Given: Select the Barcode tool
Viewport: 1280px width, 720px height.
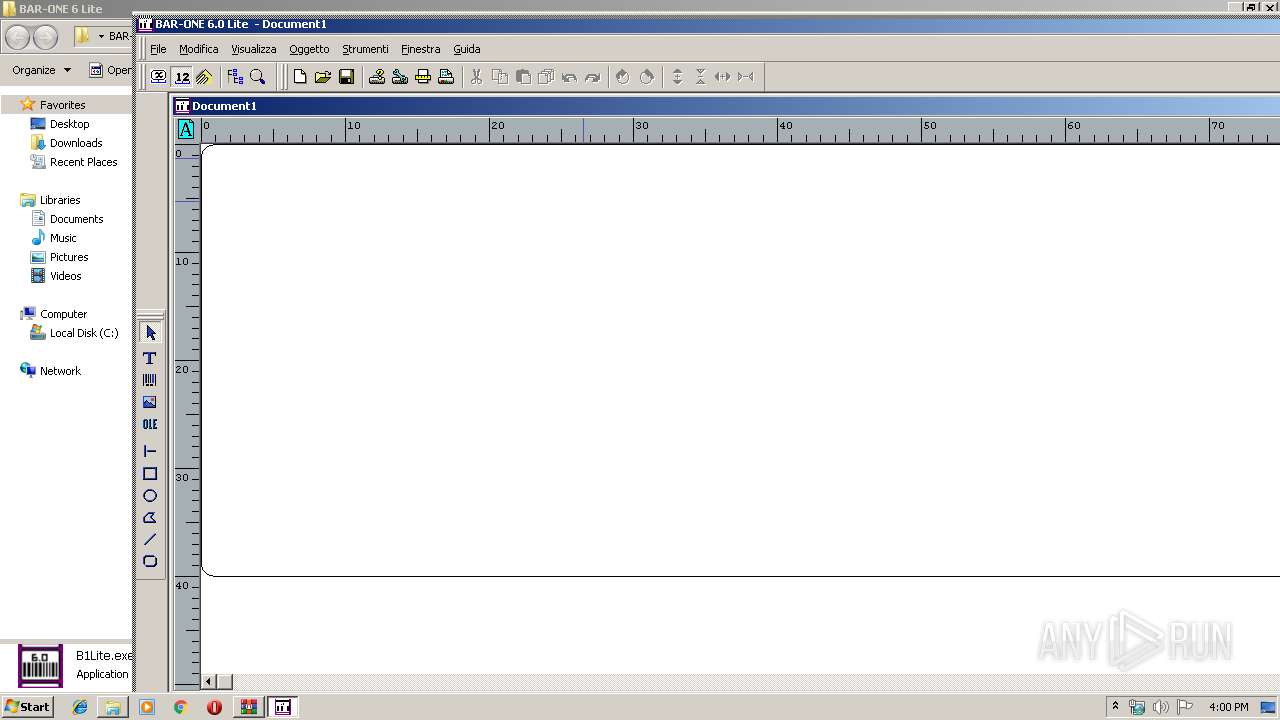Looking at the screenshot, I should point(150,380).
